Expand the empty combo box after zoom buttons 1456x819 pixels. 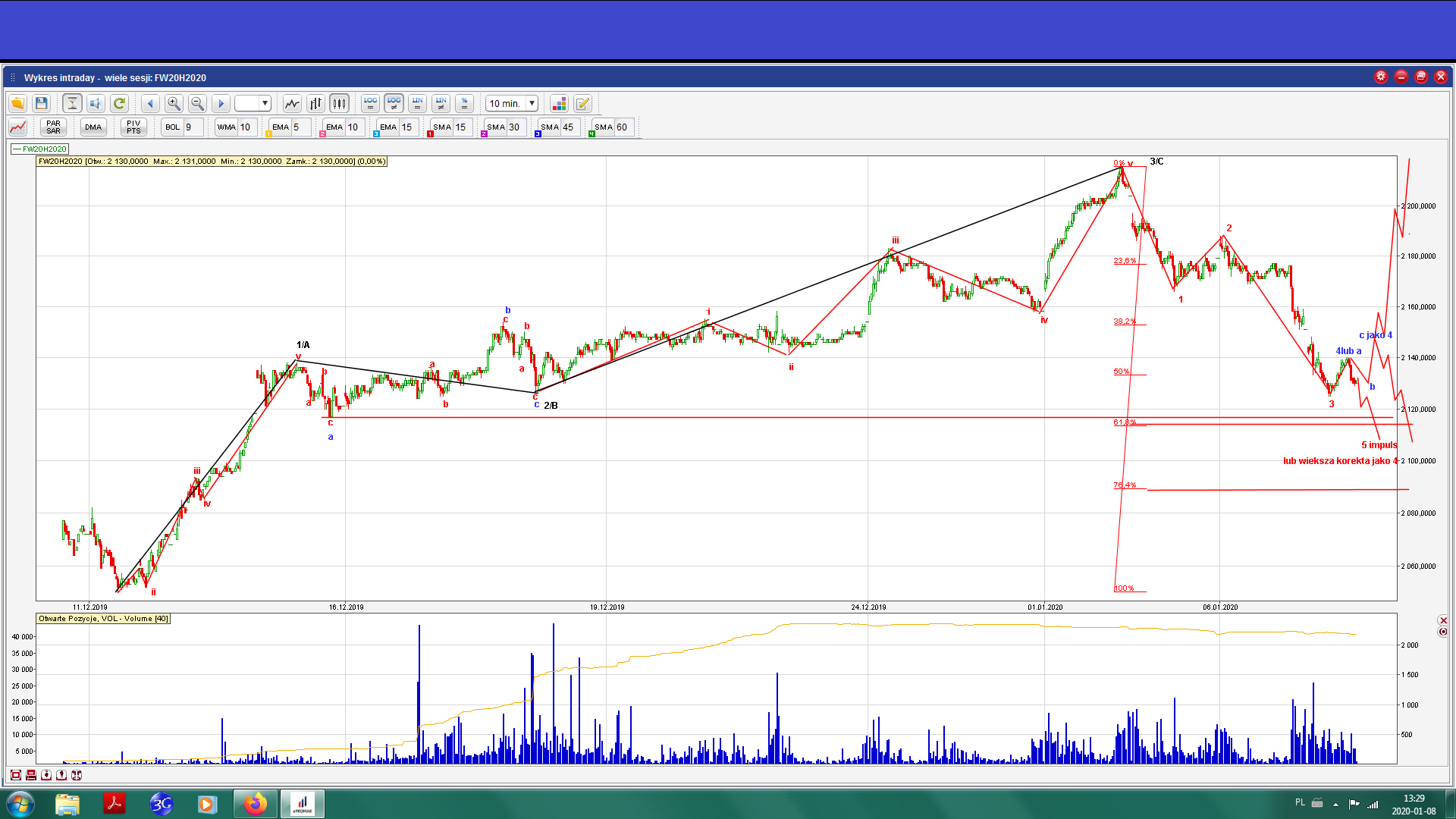265,103
